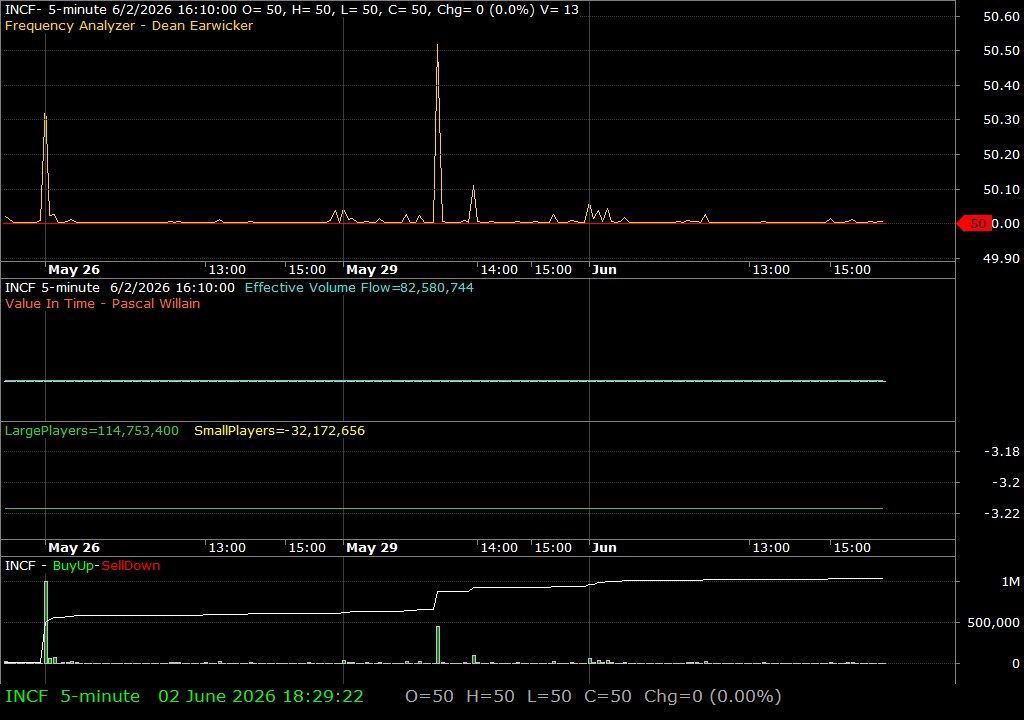Click the red current-price marker labeled 50
The image size is (1024, 720).
974,223
